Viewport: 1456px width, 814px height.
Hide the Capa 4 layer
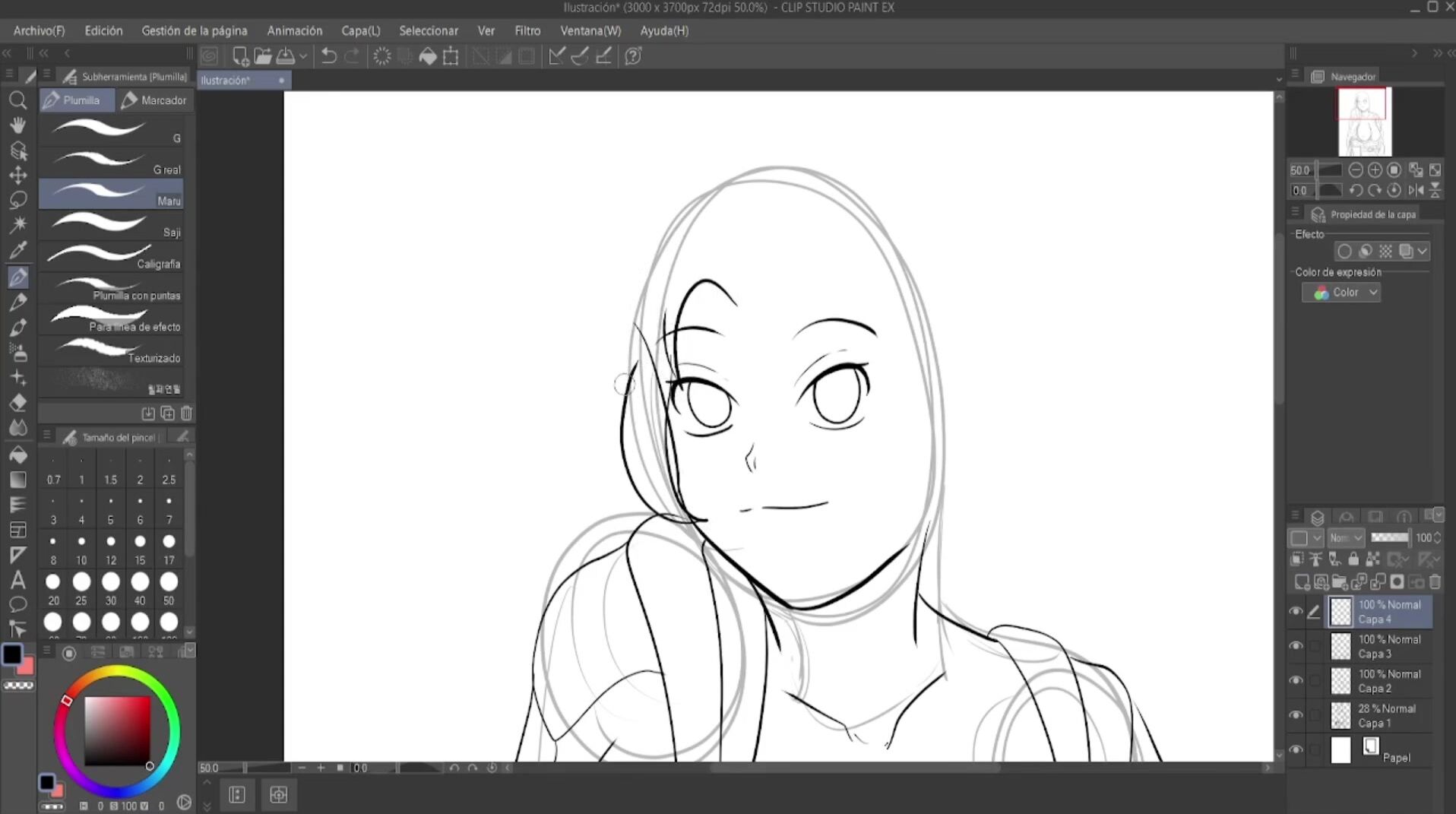point(1296,611)
